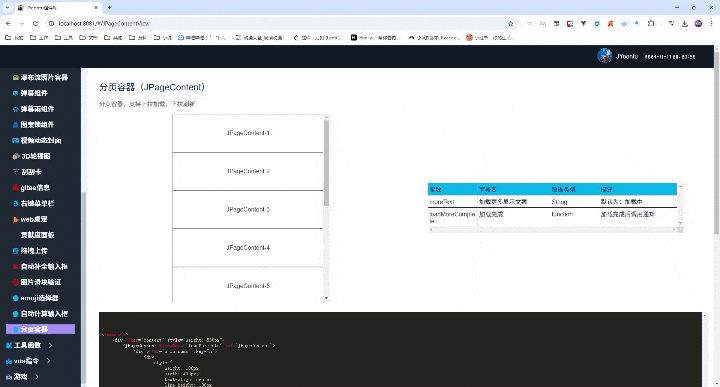Expand the 工具函数 menu chevron
Viewport: 720px width, 387px height.
51,345
